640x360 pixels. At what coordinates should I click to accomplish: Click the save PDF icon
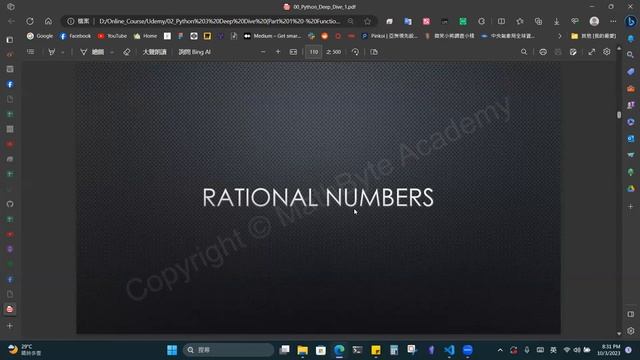pos(558,52)
